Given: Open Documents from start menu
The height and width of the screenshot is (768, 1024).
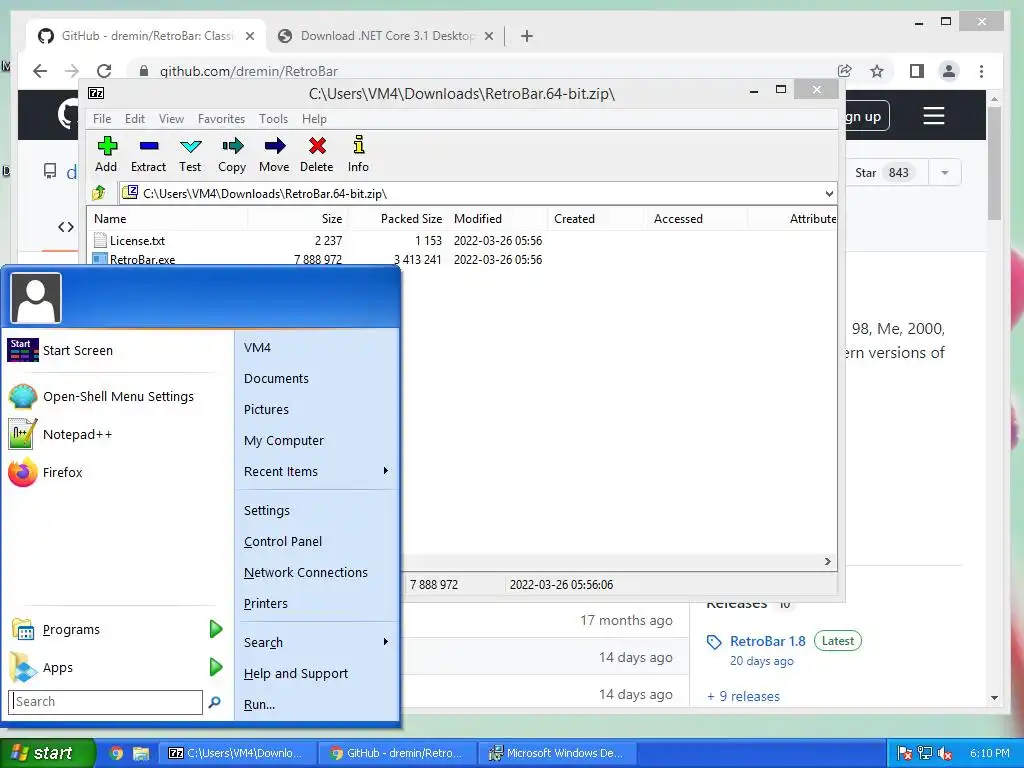Looking at the screenshot, I should click(x=276, y=378).
